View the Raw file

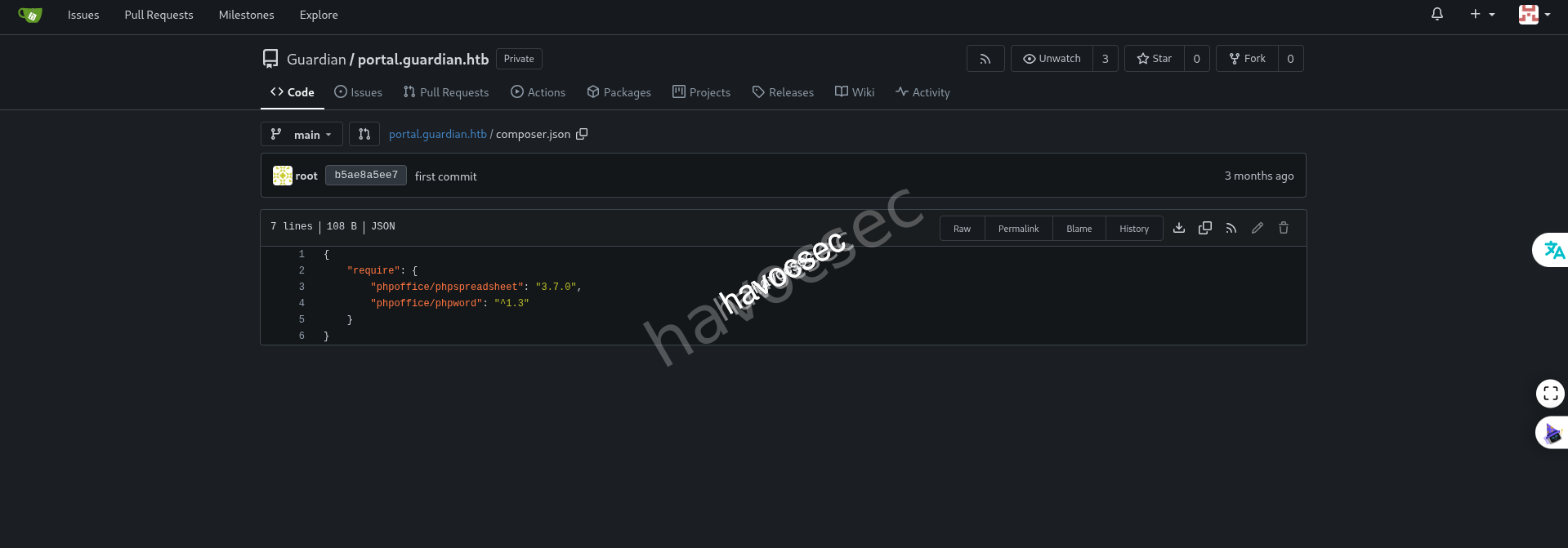[x=963, y=229]
